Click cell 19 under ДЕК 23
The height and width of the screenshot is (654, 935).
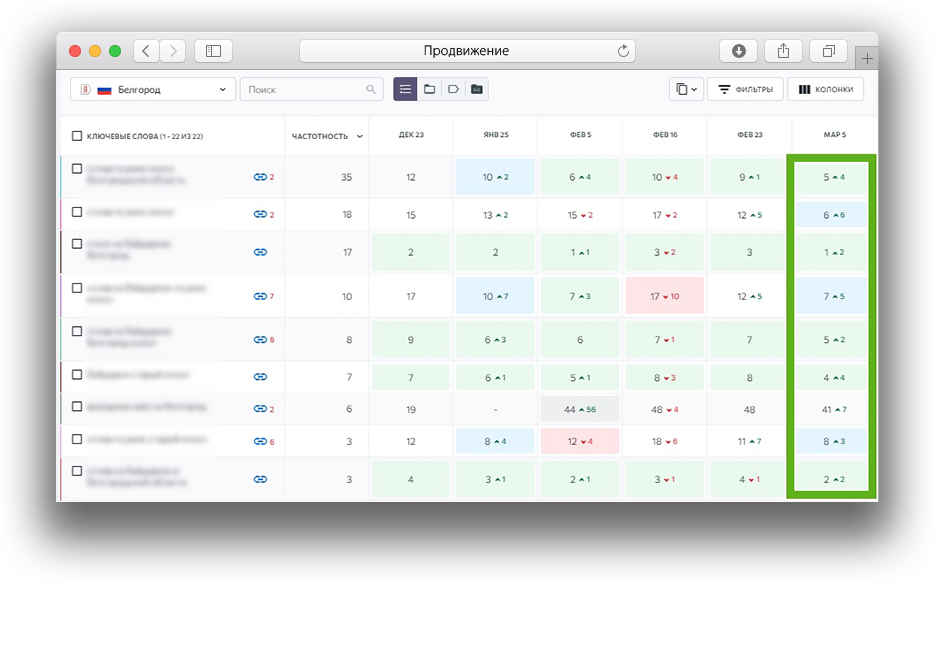(x=411, y=410)
